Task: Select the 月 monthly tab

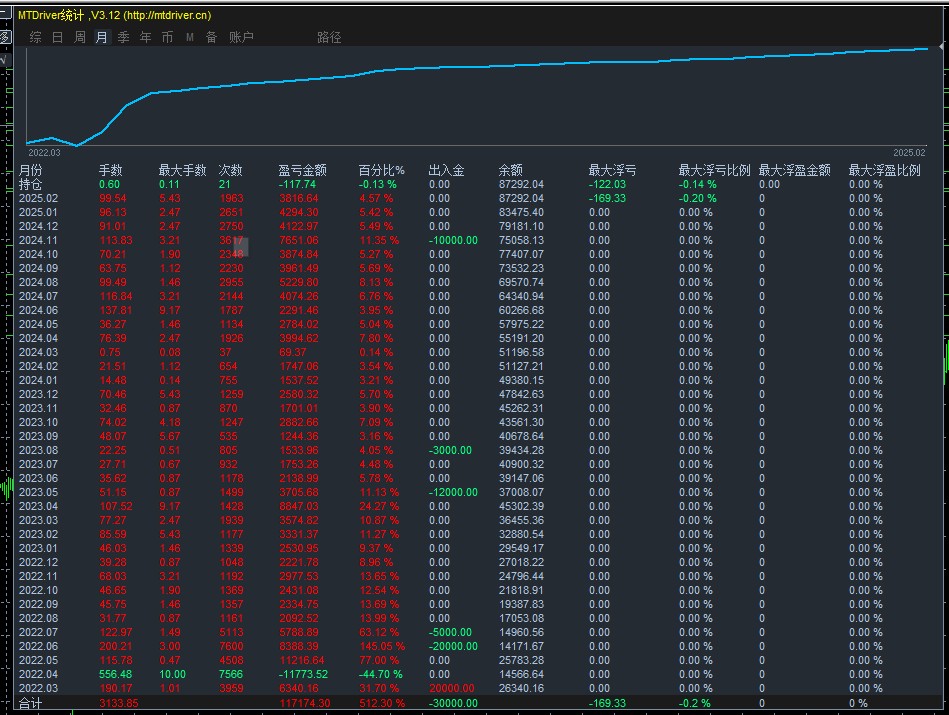Action: (x=102, y=38)
